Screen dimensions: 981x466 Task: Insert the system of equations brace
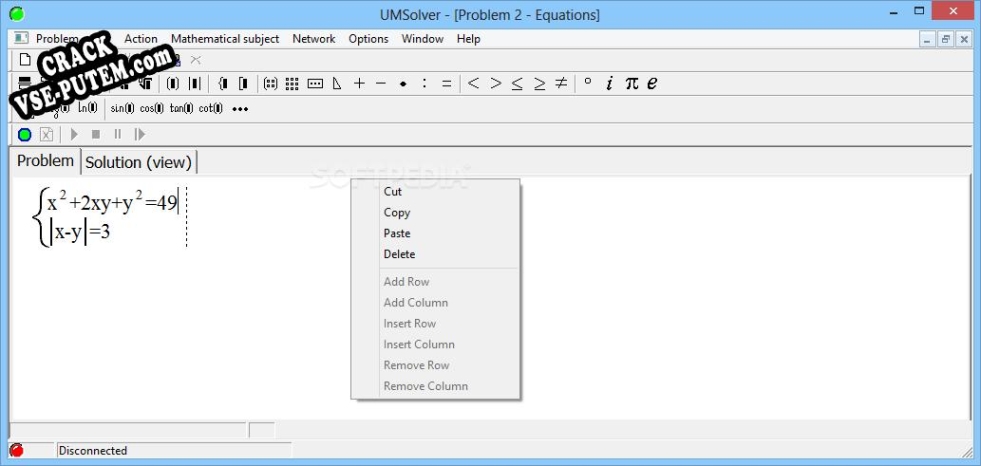click(x=222, y=83)
